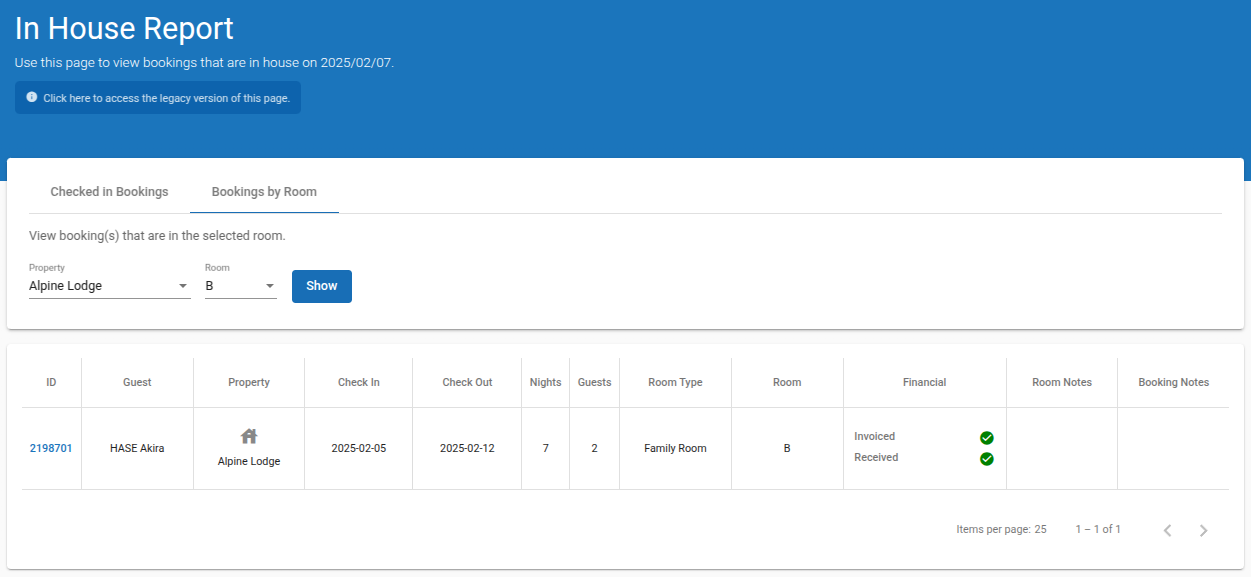The height and width of the screenshot is (577, 1251).
Task: Click the Guest column header
Action: coord(137,382)
